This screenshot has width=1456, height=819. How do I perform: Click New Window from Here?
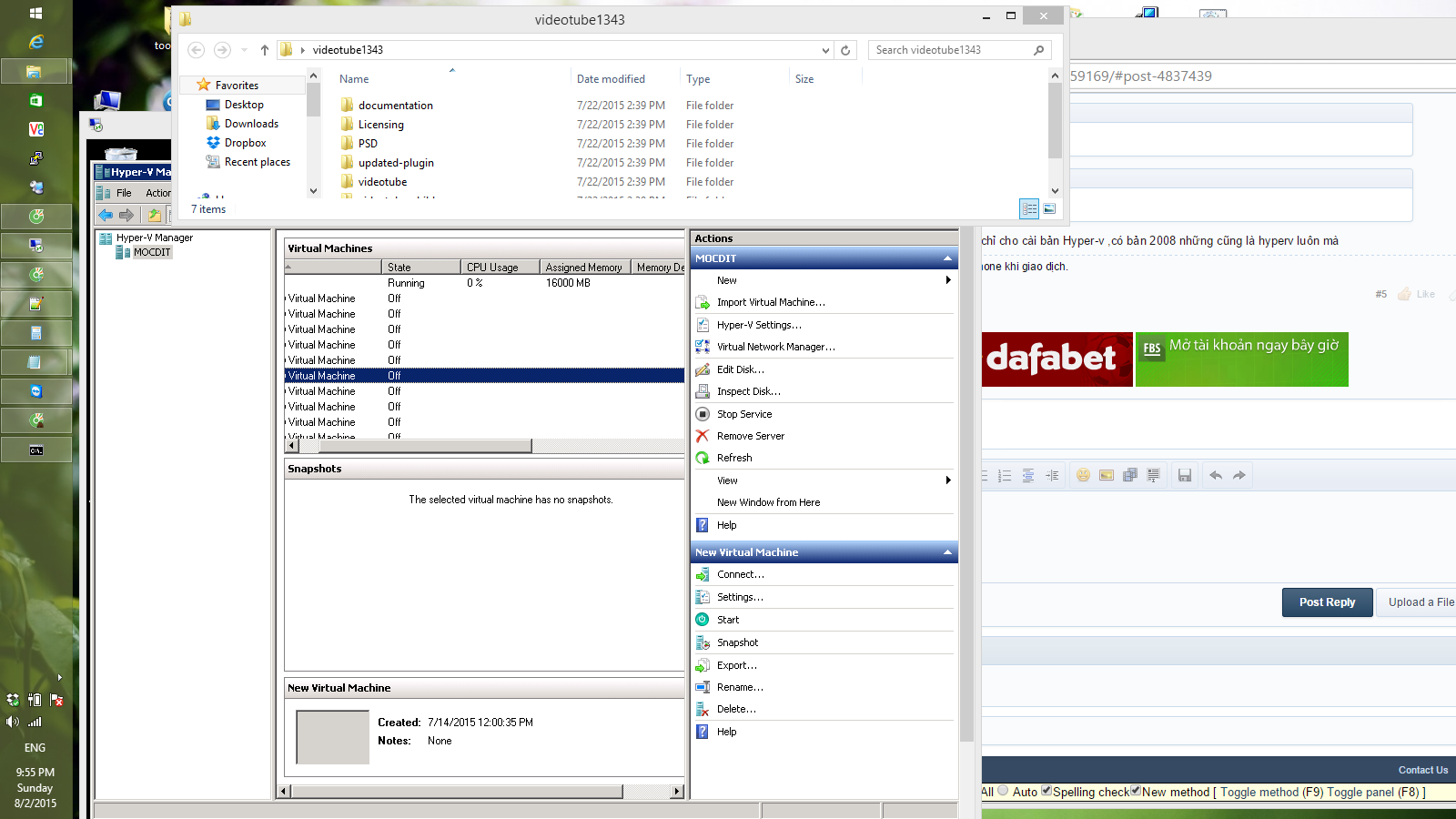768,502
